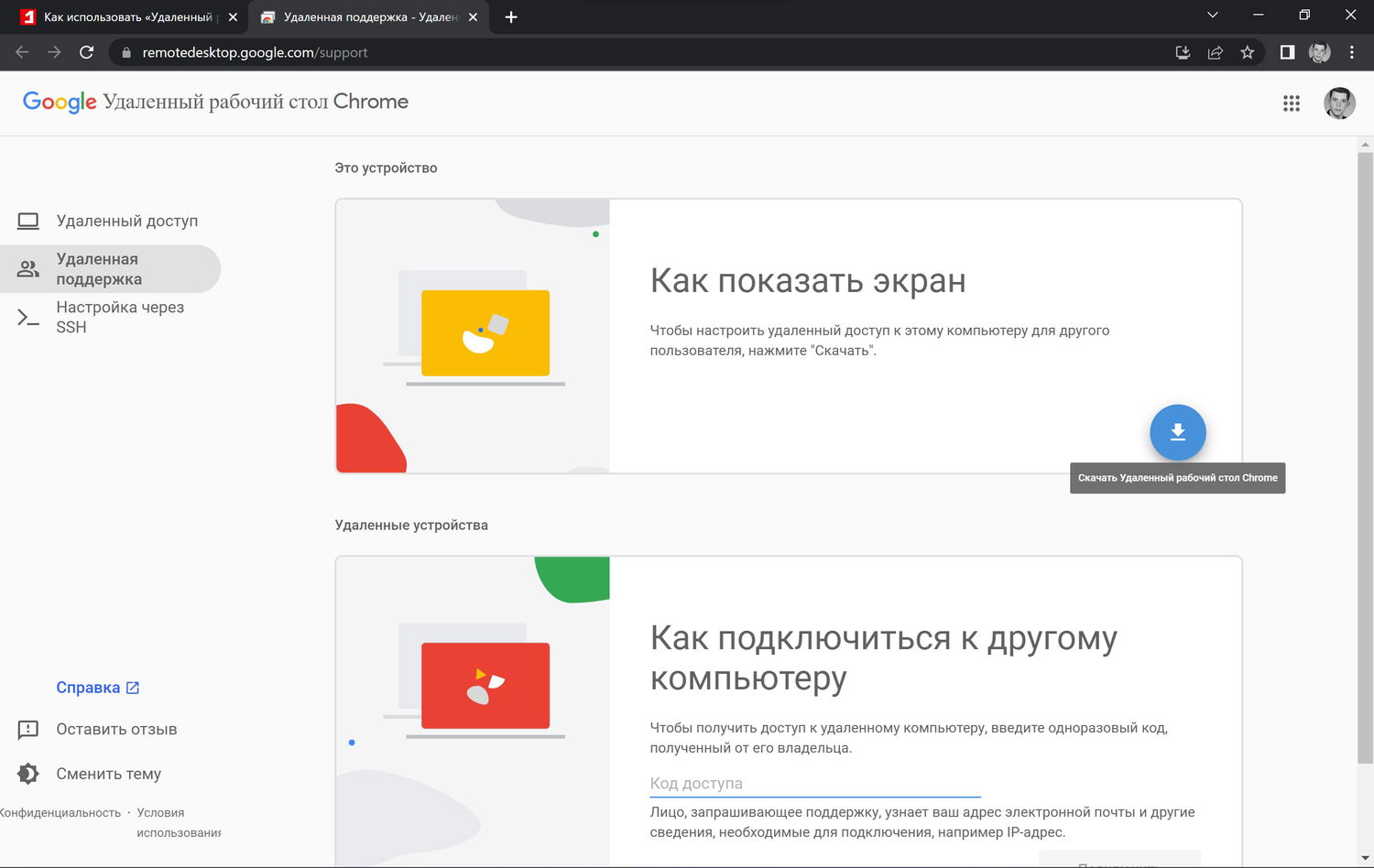Toggle the side panel icon in toolbar
The width and height of the screenshot is (1374, 868).
click(x=1286, y=52)
